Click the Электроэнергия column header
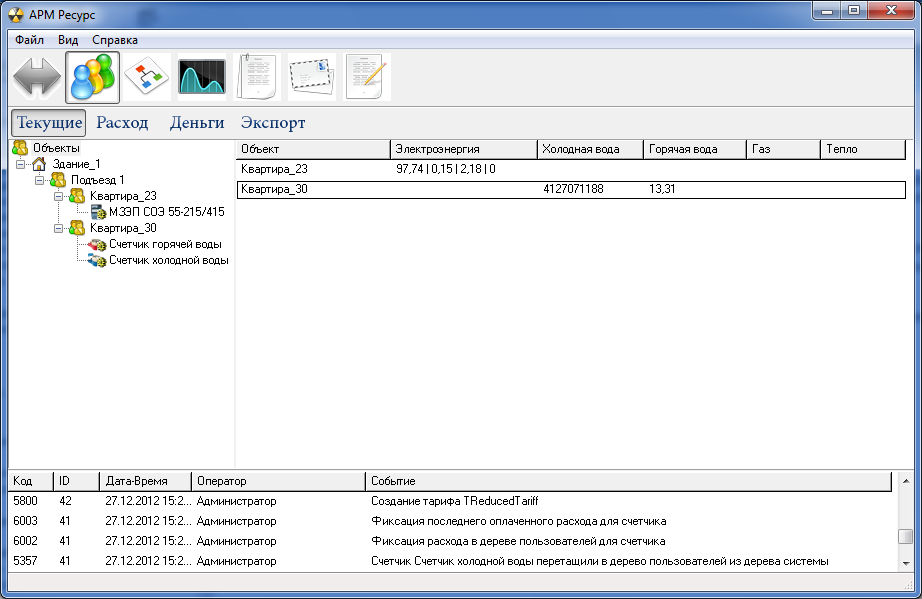 463,149
